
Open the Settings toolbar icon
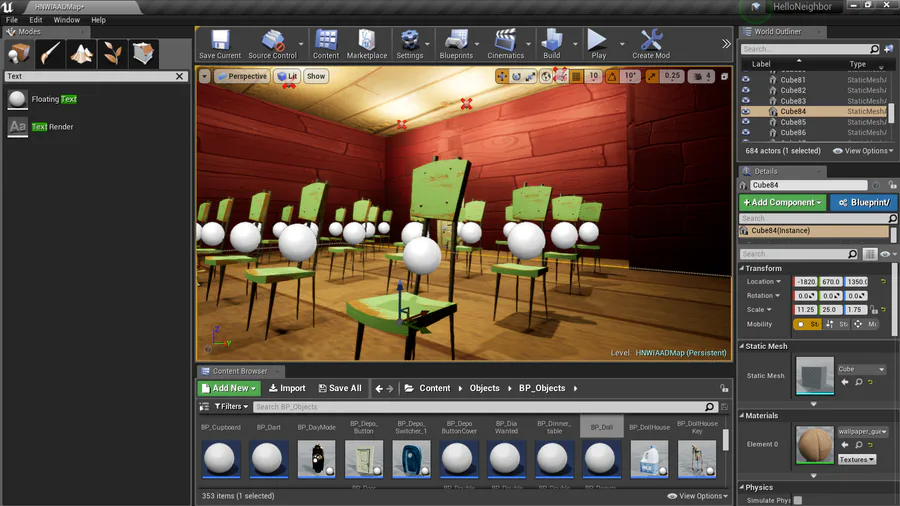click(410, 44)
